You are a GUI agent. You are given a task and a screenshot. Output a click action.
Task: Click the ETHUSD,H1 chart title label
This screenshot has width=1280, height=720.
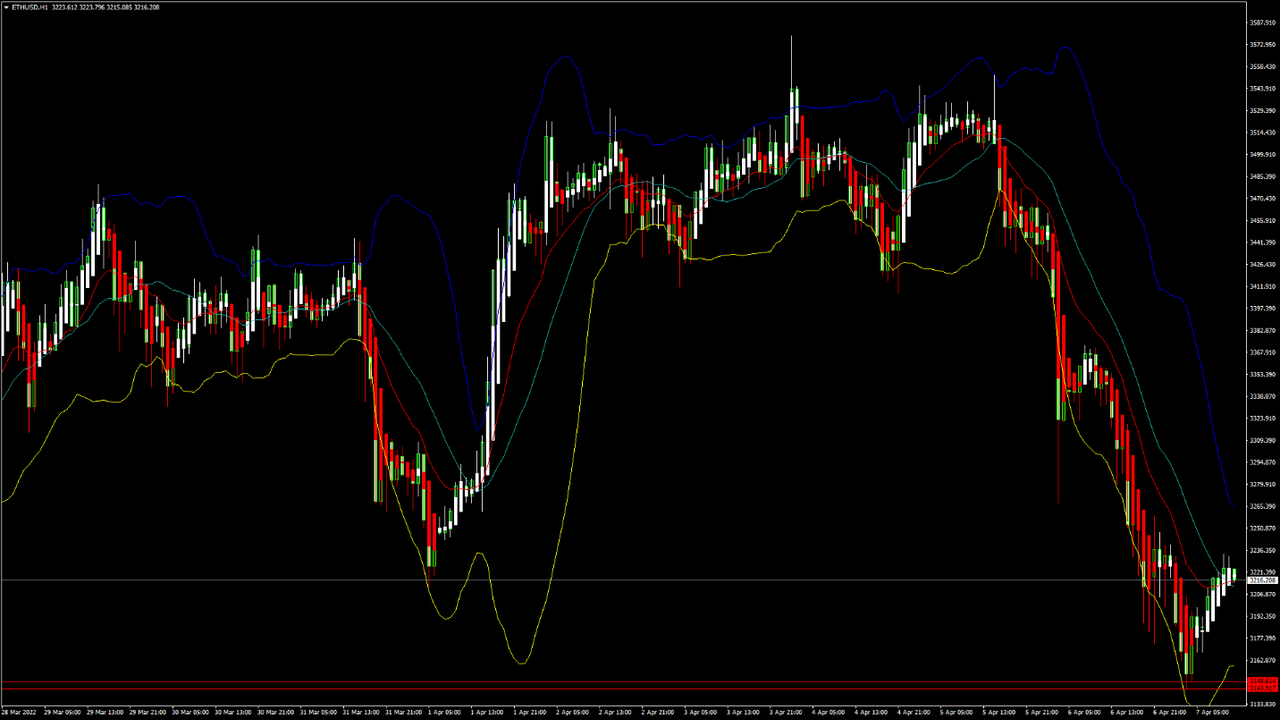click(30, 6)
